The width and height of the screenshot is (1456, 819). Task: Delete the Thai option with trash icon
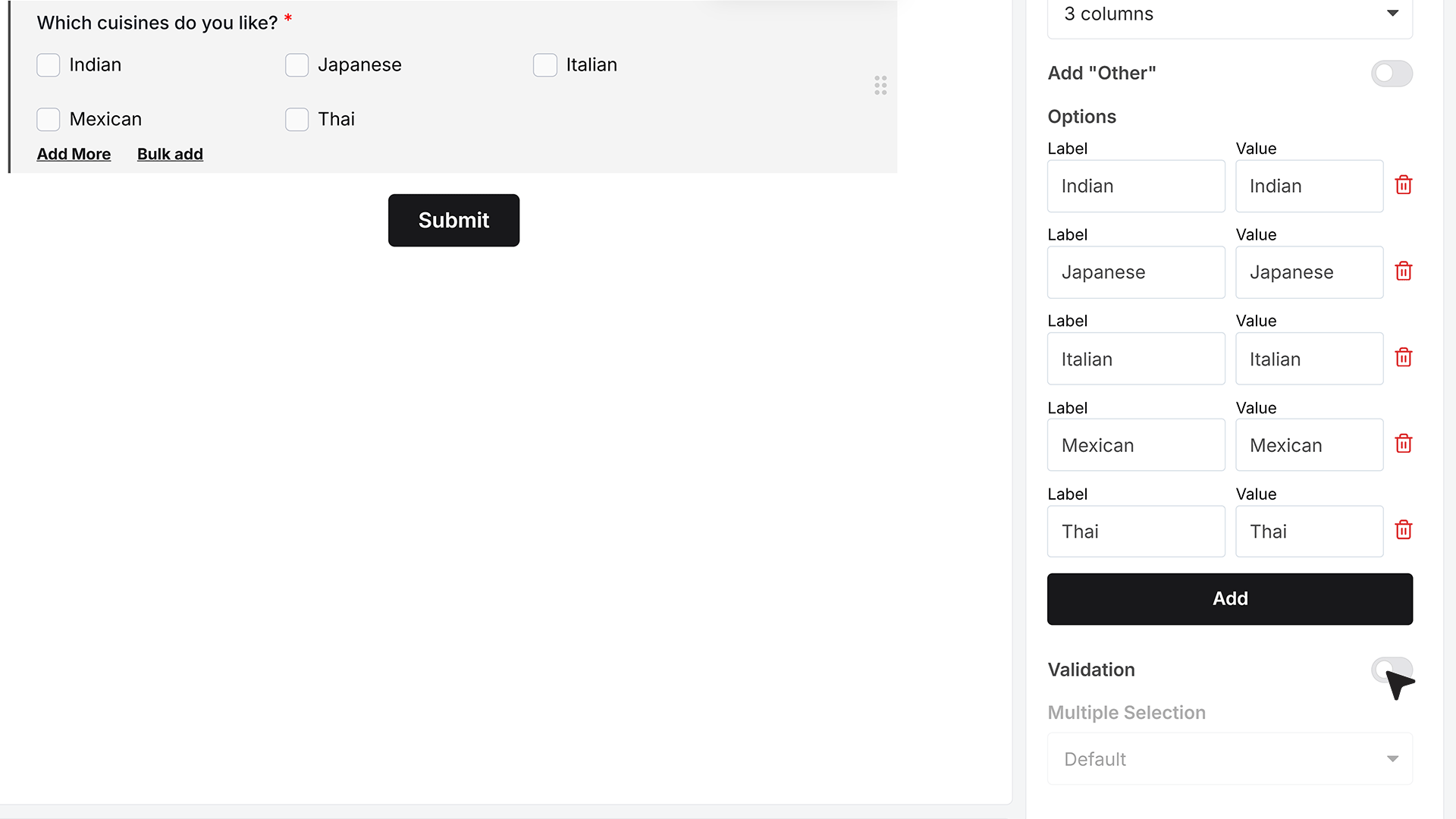pyautogui.click(x=1404, y=530)
